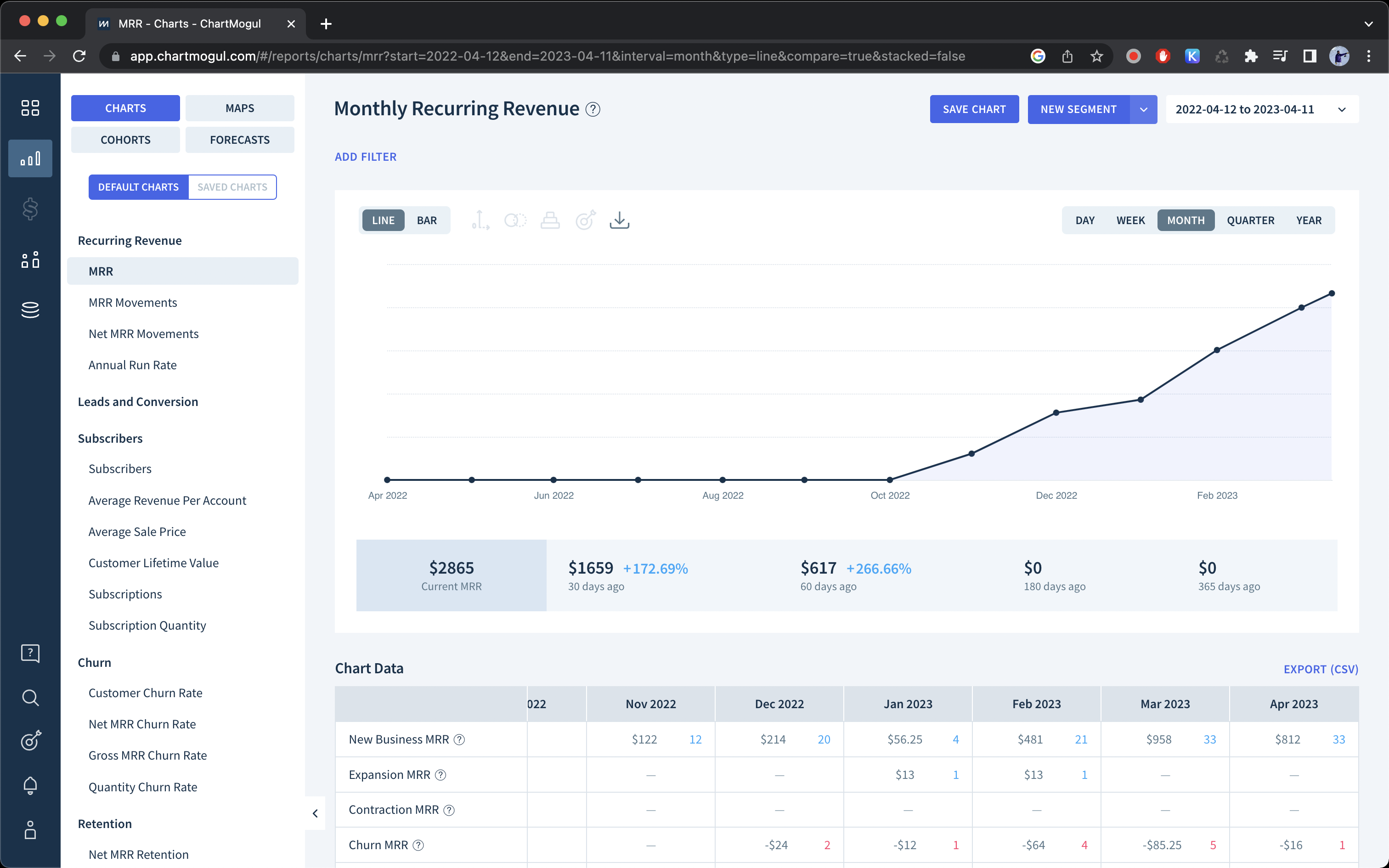Click the chart goal target icon
The height and width of the screenshot is (868, 1389).
coord(586,220)
